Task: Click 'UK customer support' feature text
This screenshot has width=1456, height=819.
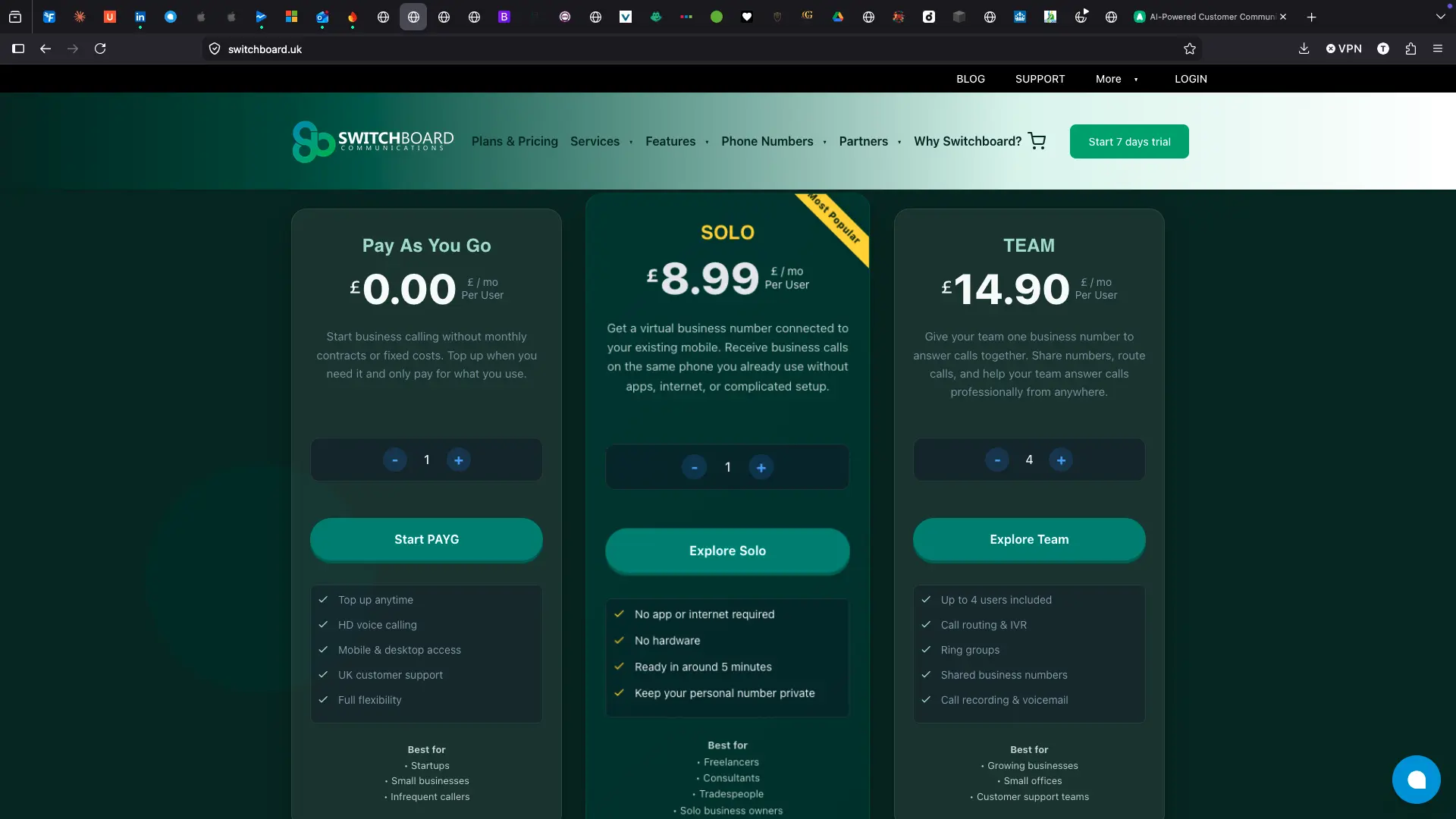Action: coord(390,675)
